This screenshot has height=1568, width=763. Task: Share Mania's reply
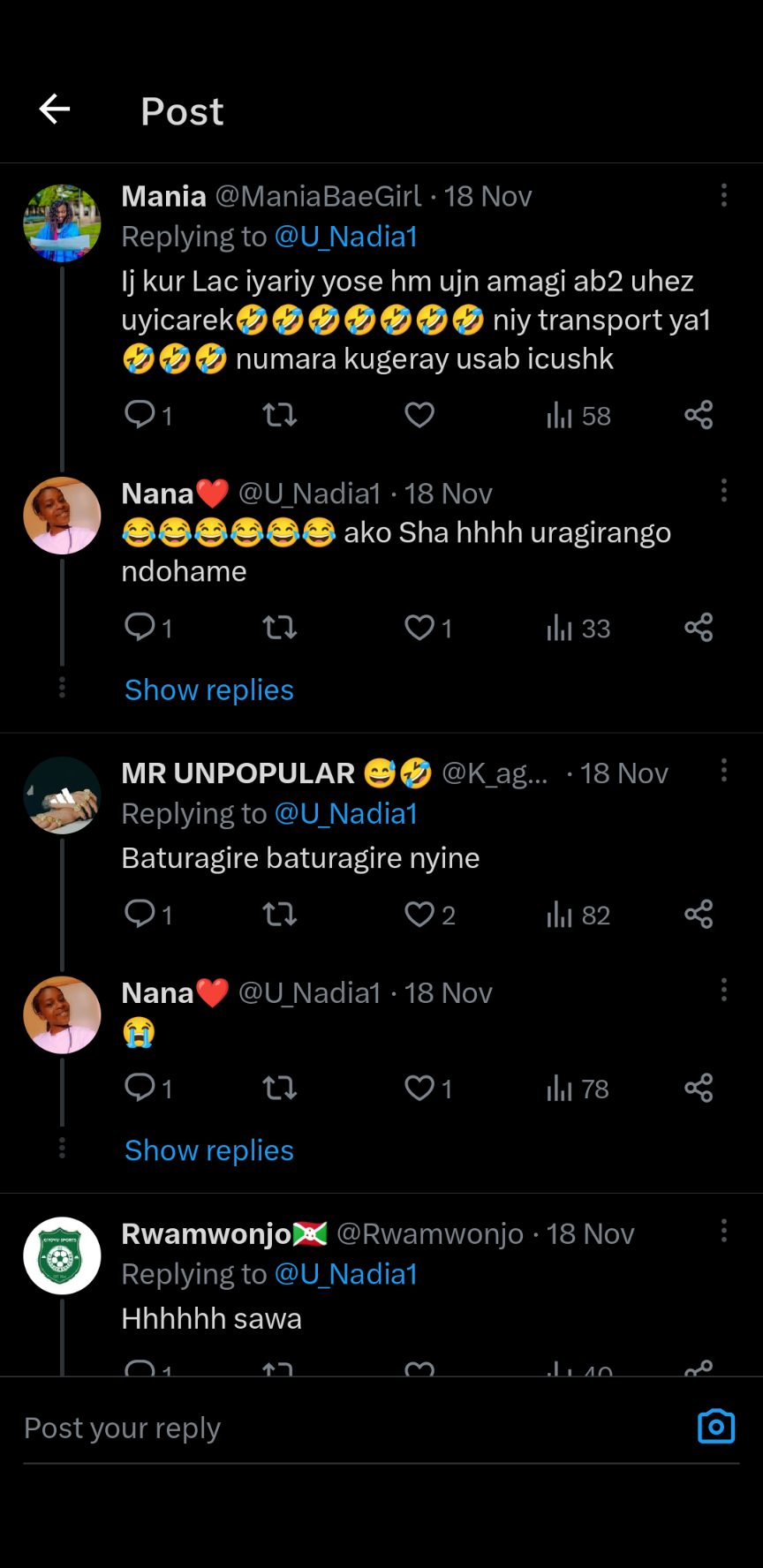[x=699, y=415]
